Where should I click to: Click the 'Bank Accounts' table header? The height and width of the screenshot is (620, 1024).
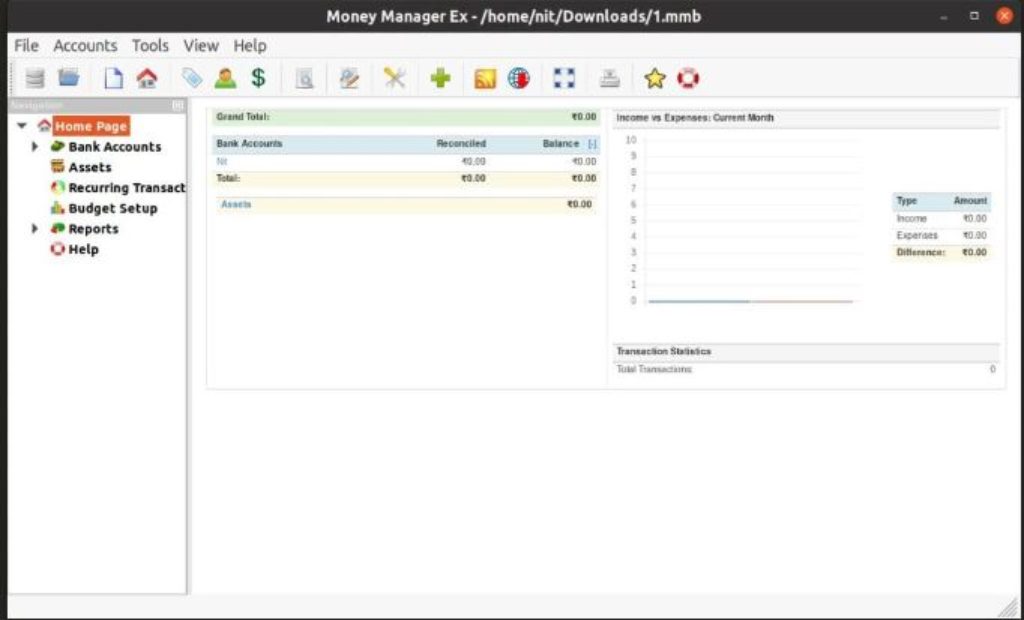[249, 144]
